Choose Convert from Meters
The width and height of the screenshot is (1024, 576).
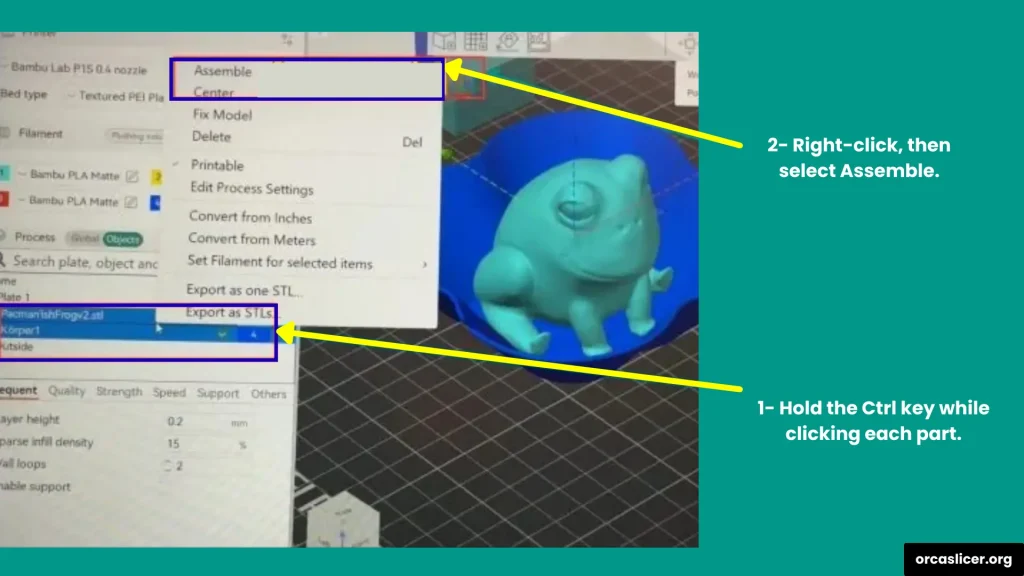tap(251, 239)
